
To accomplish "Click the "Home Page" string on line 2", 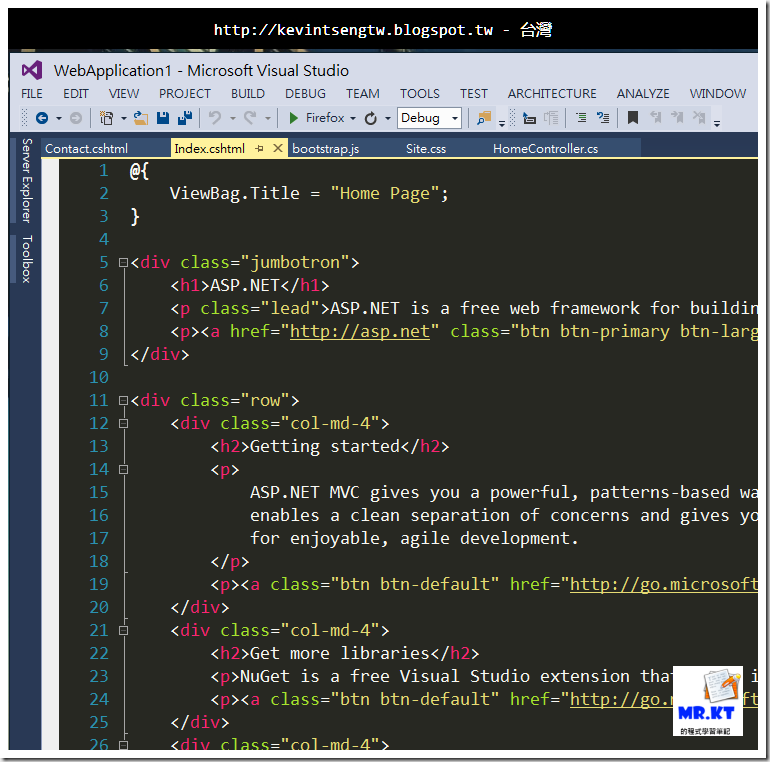I will tap(385, 193).
